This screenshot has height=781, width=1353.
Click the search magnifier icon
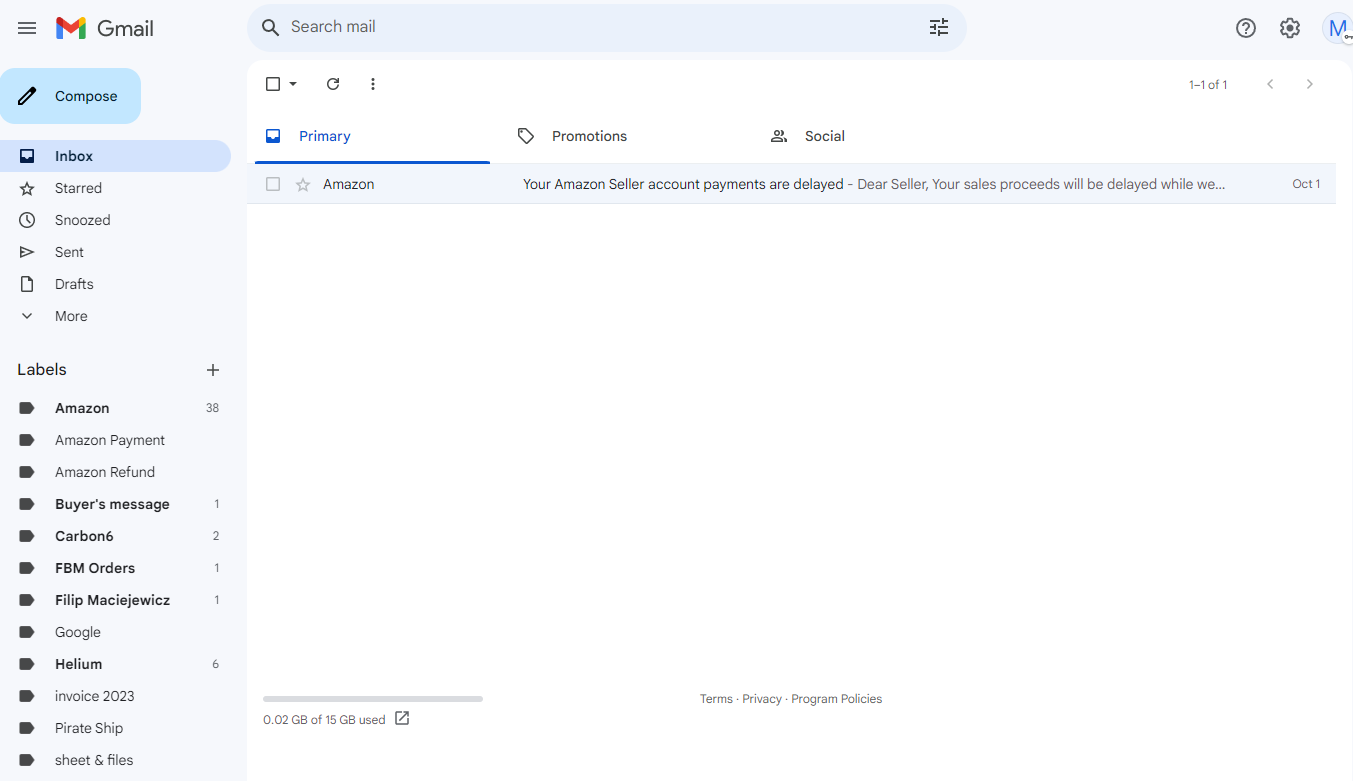(270, 28)
